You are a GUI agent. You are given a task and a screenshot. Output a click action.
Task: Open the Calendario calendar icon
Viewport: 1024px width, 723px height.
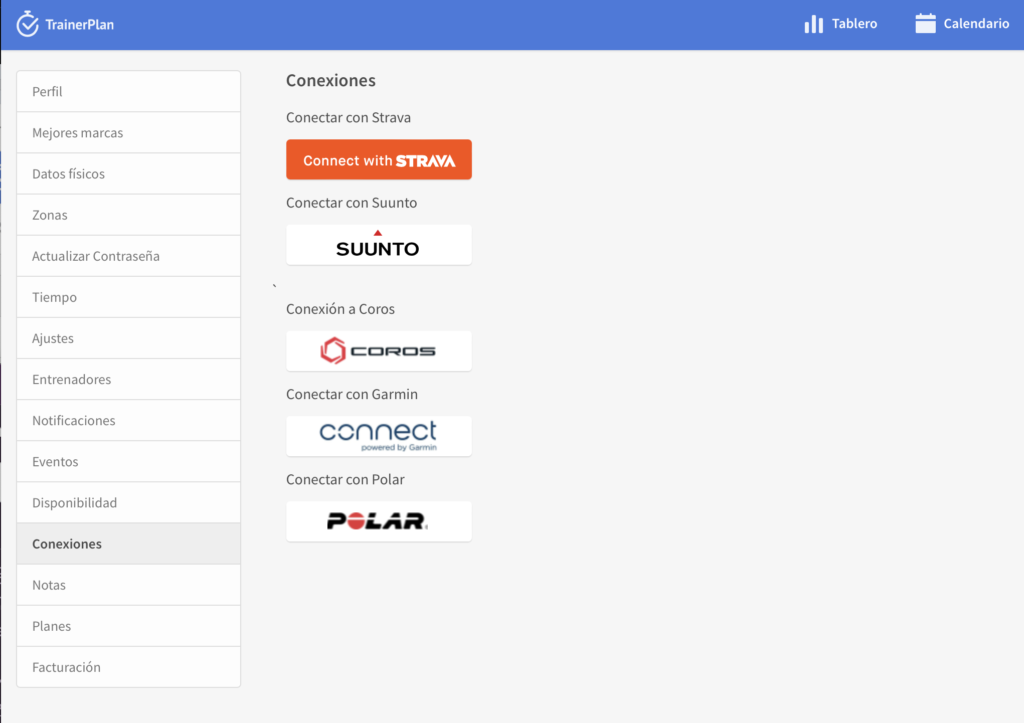pos(925,24)
